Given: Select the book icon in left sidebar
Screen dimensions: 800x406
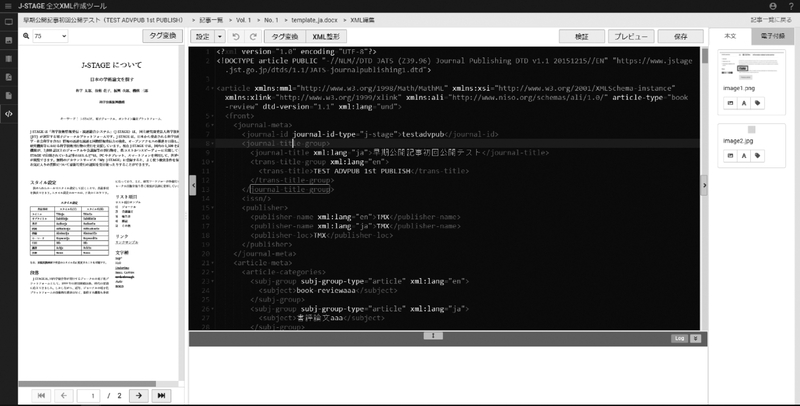Looking at the screenshot, I should 9,59.
